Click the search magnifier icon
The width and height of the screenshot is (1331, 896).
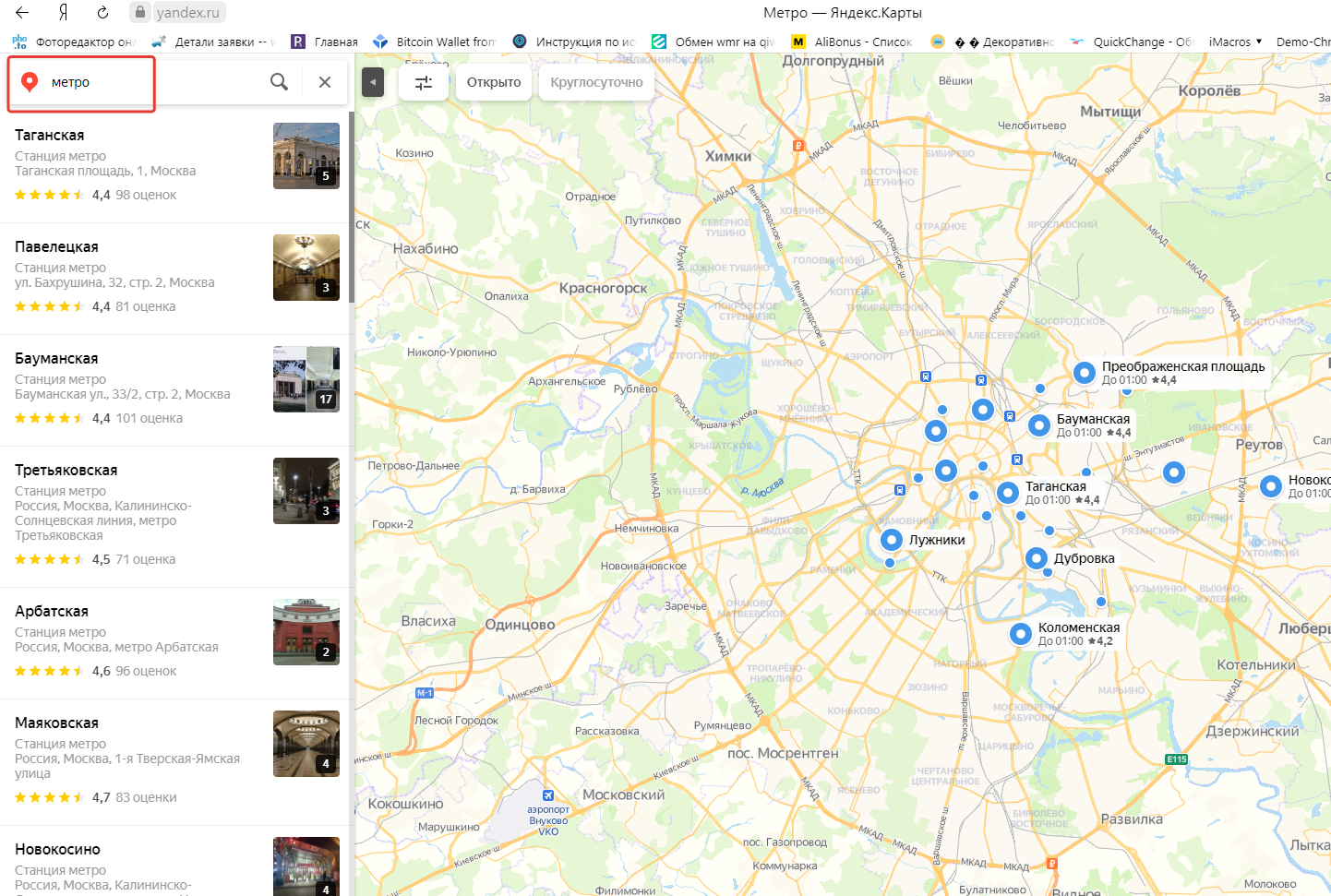point(279,82)
